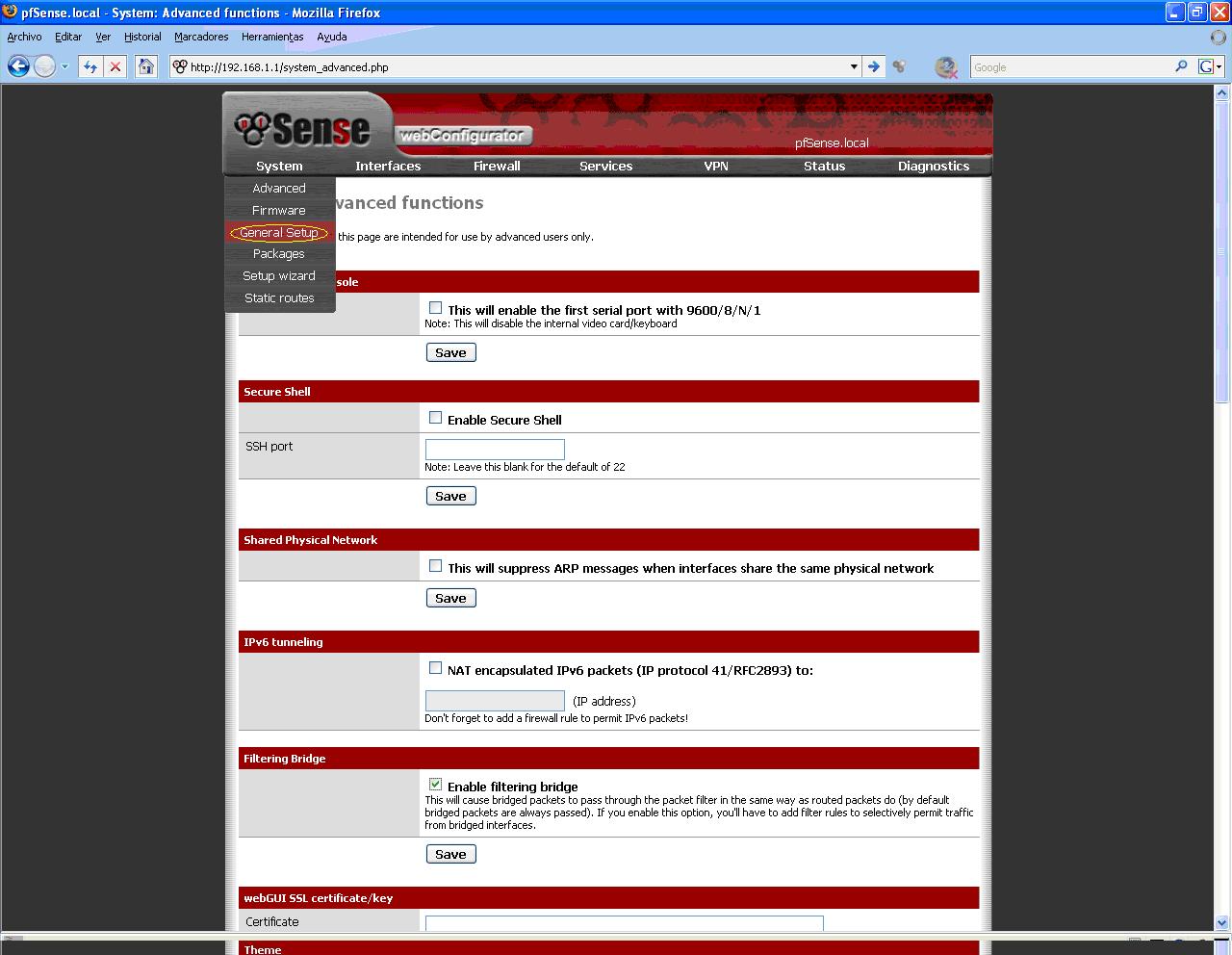Enable the first serial port checkbox
Screen dimensions: 1232x955
point(435,308)
